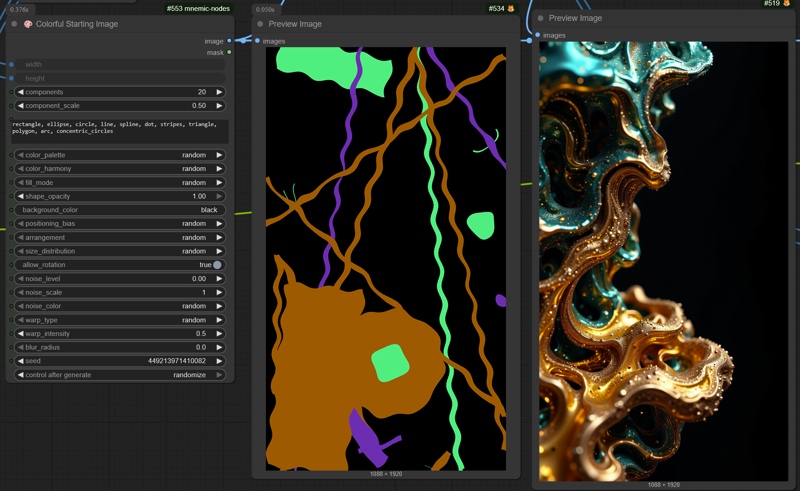Screen dimensions: 800x491
Task: Click the width input connector dot
Action: [x=11, y=65]
